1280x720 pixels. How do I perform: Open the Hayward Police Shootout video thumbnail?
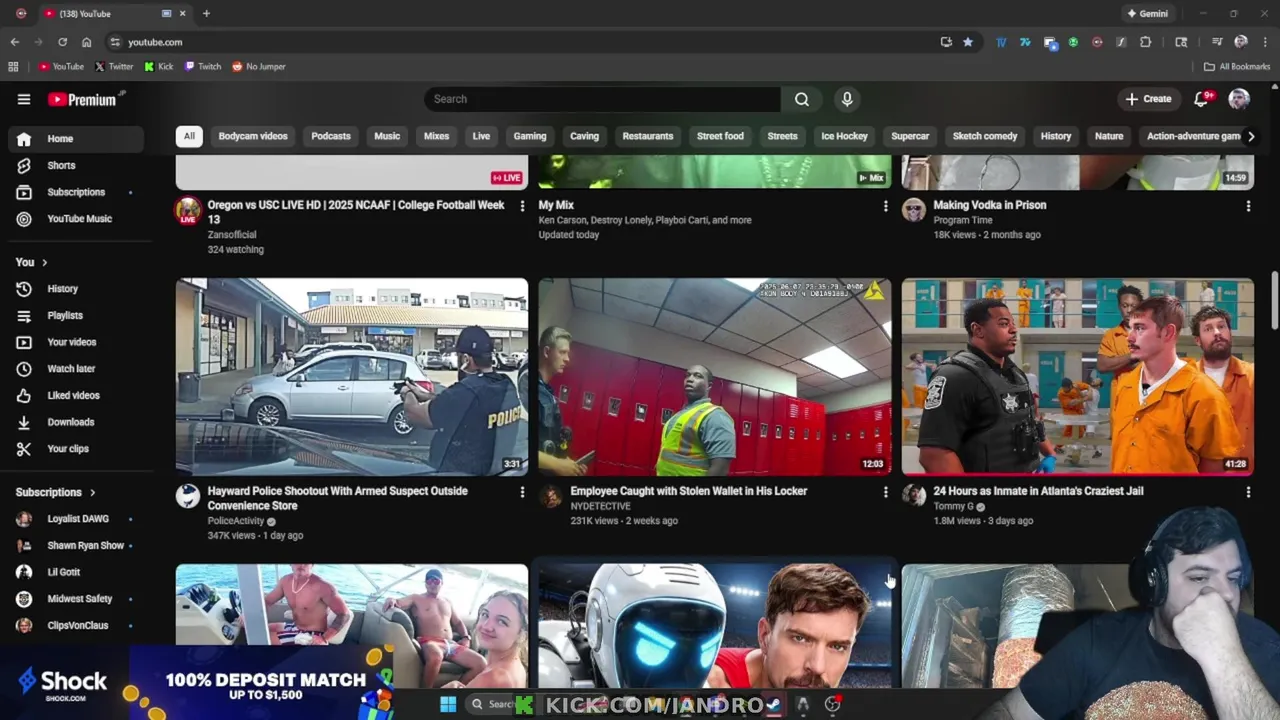tap(352, 376)
